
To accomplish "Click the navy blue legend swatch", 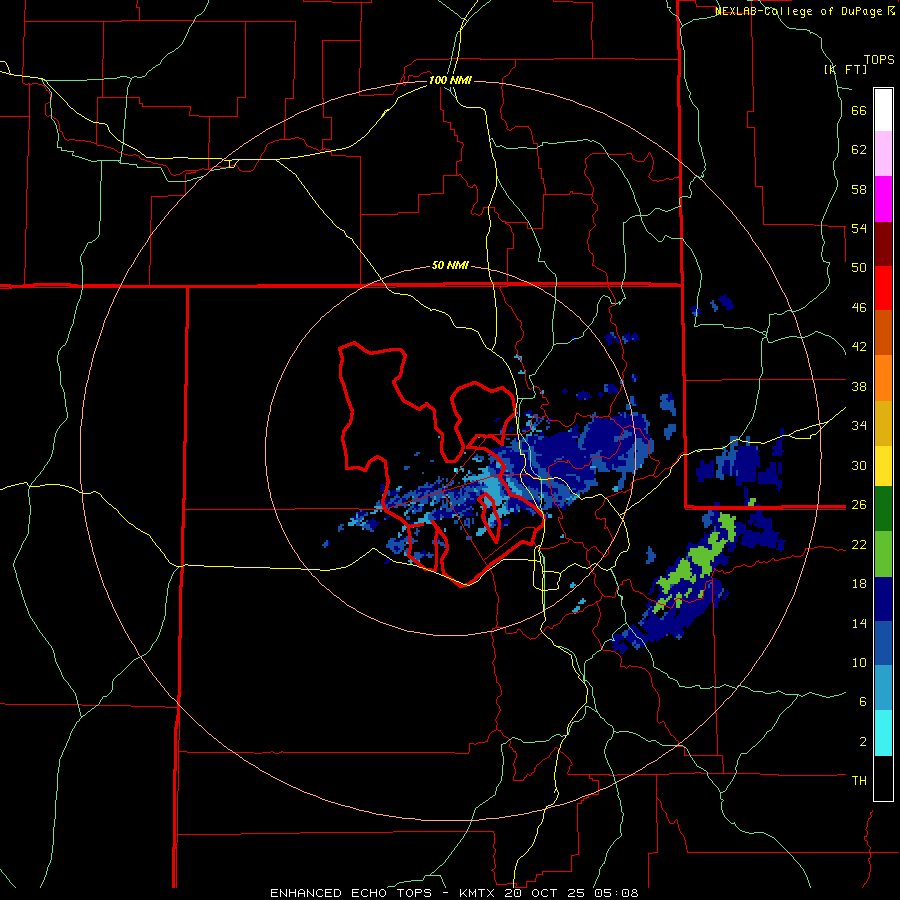I will pos(883,599).
